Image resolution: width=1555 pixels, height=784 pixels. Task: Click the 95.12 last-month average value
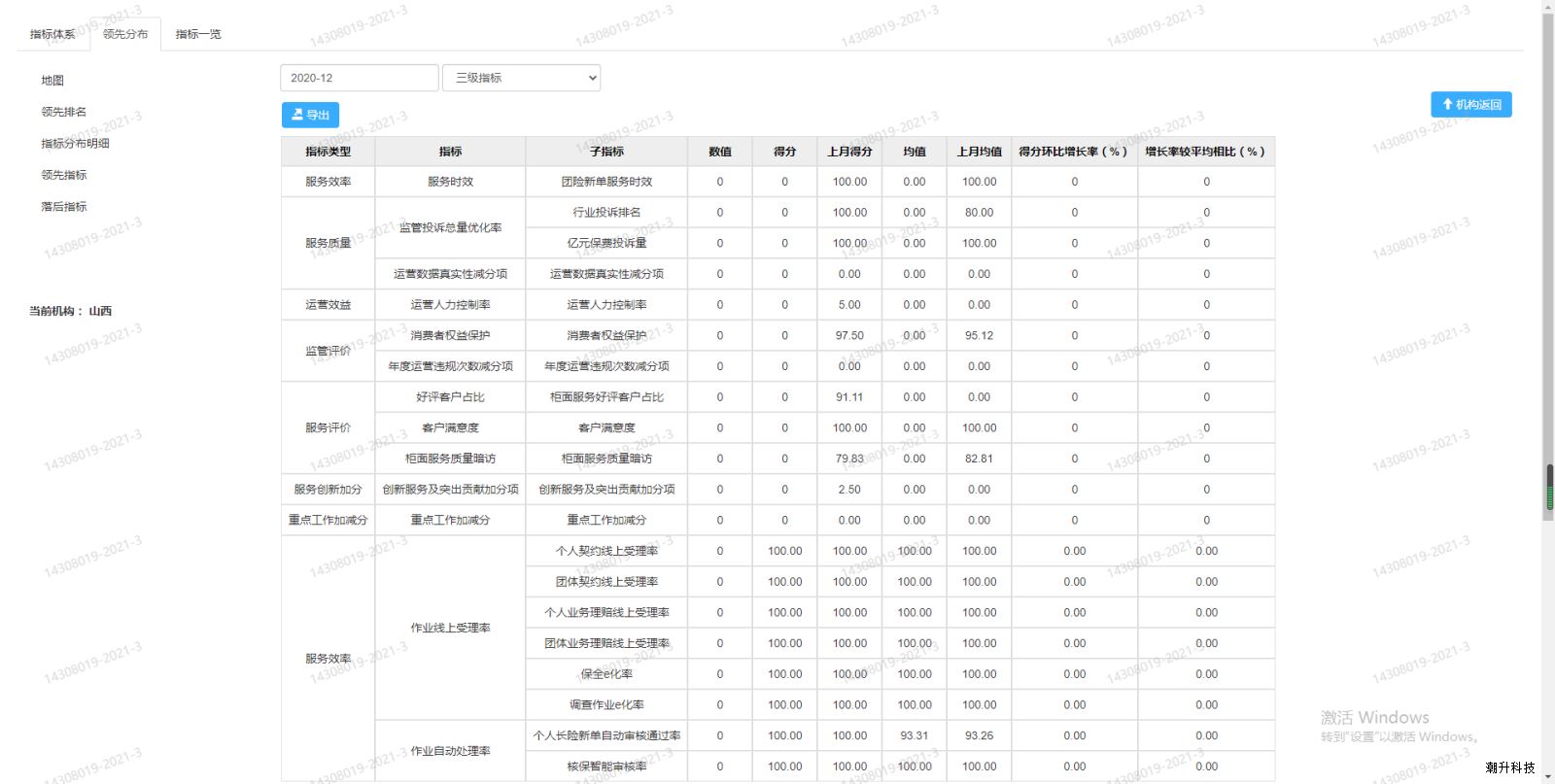[x=979, y=336]
